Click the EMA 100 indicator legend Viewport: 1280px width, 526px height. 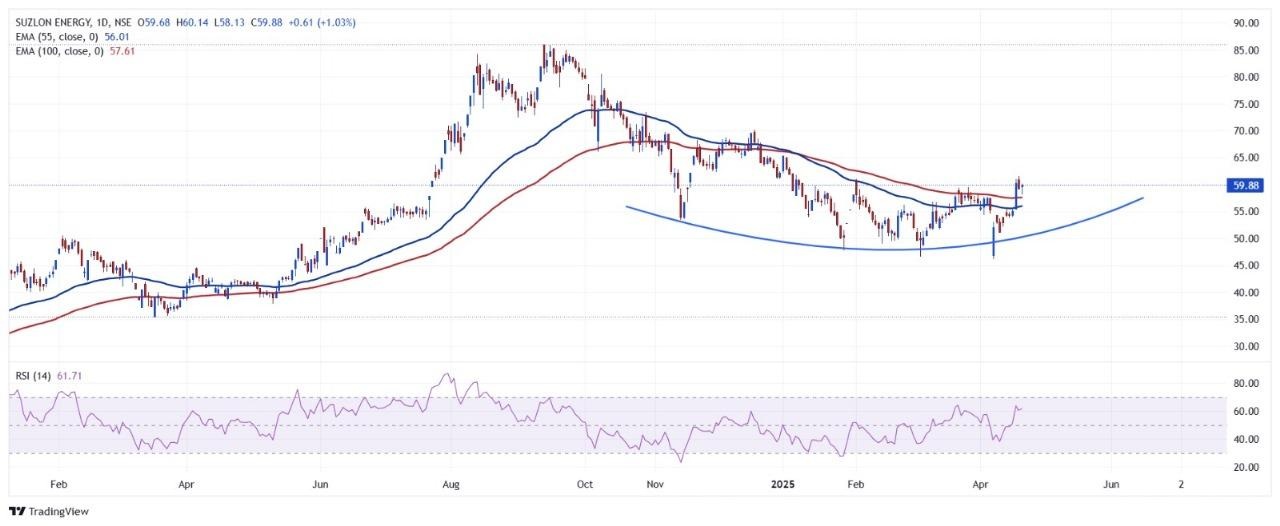[x=56, y=50]
